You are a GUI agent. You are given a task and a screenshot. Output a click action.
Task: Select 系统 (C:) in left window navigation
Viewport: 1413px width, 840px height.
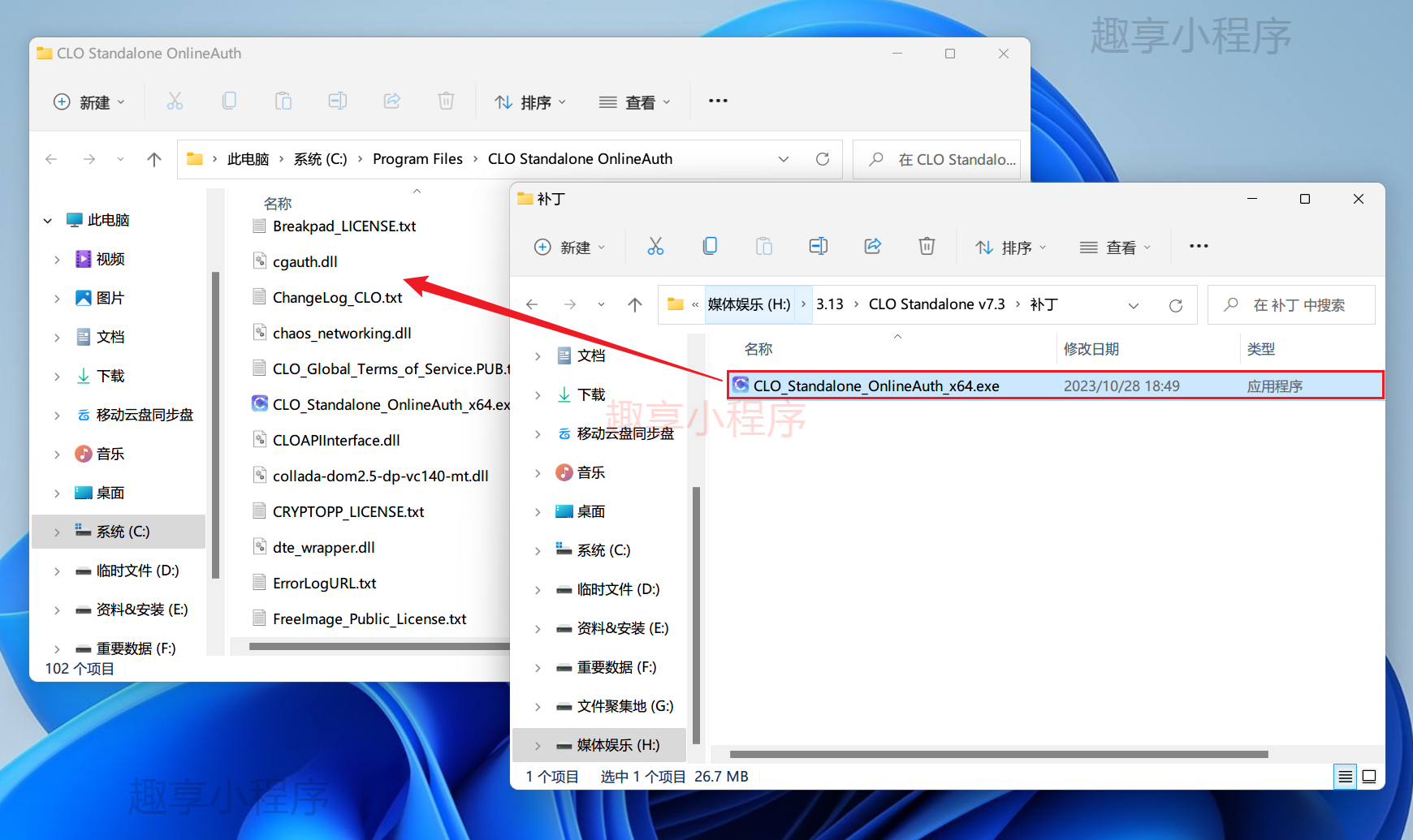point(119,532)
